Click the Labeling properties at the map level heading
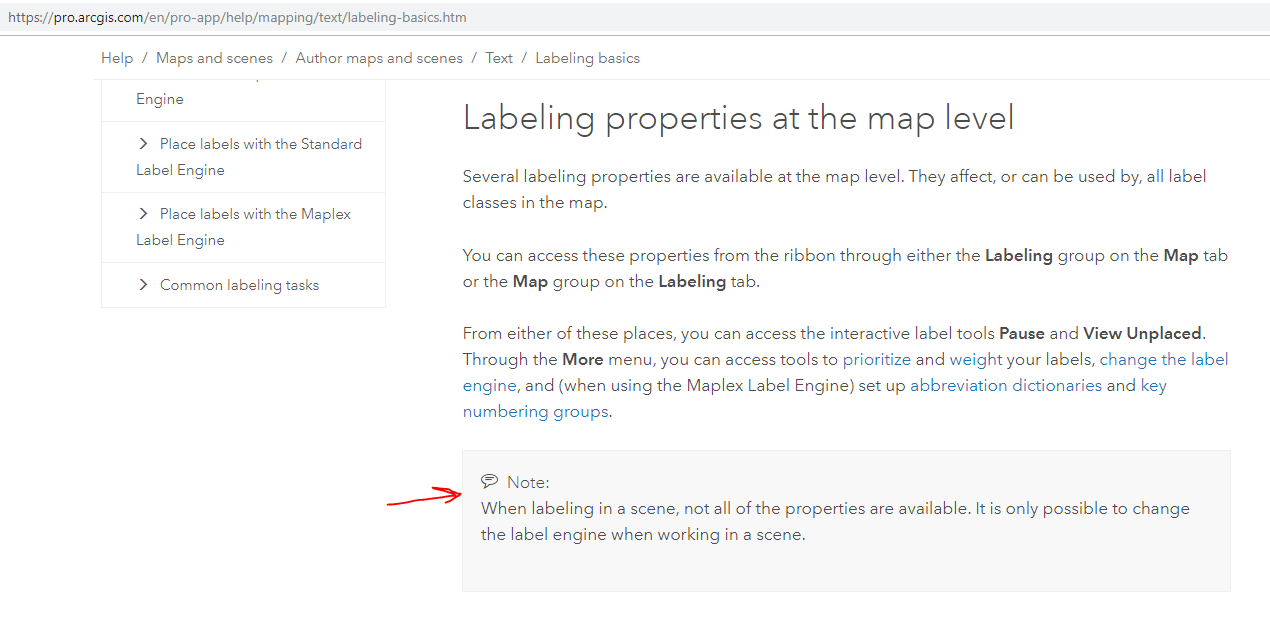 point(738,118)
